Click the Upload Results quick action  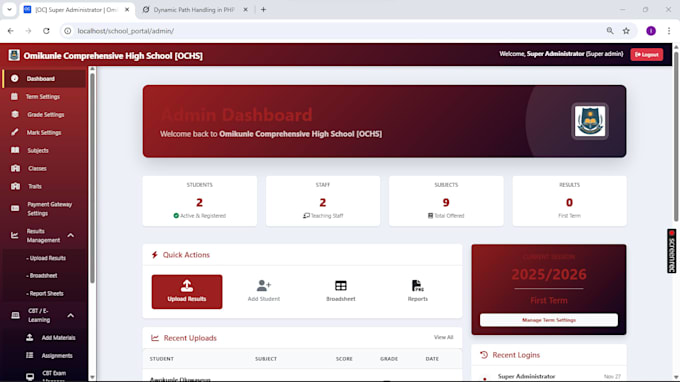tap(187, 292)
